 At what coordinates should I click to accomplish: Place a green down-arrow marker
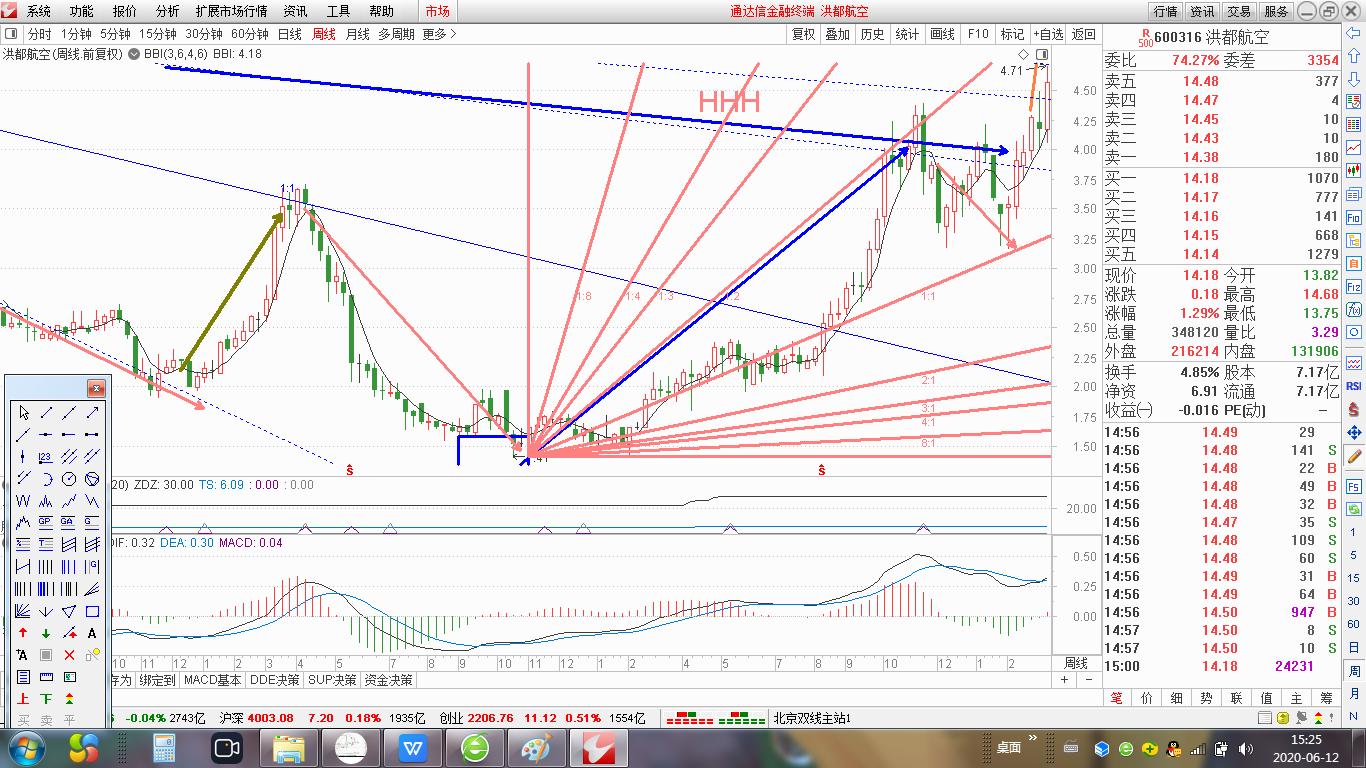pyautogui.click(x=46, y=633)
